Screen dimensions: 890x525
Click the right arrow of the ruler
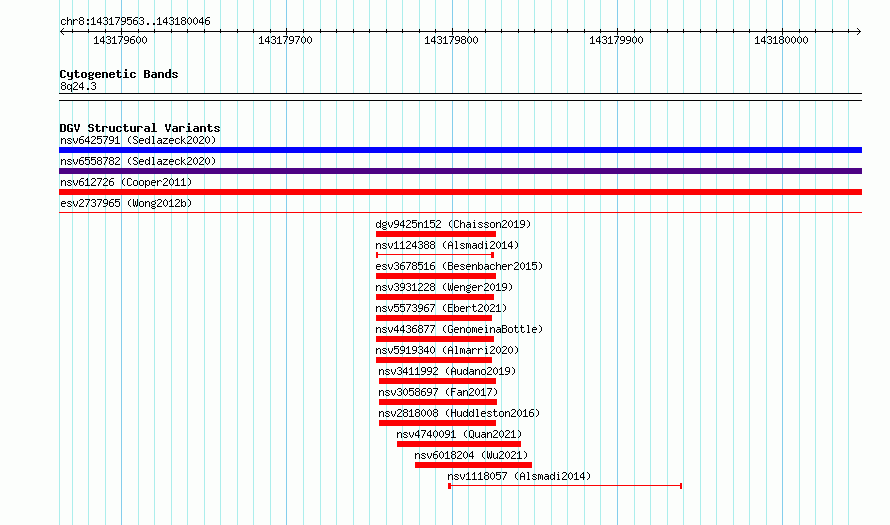click(x=859, y=31)
